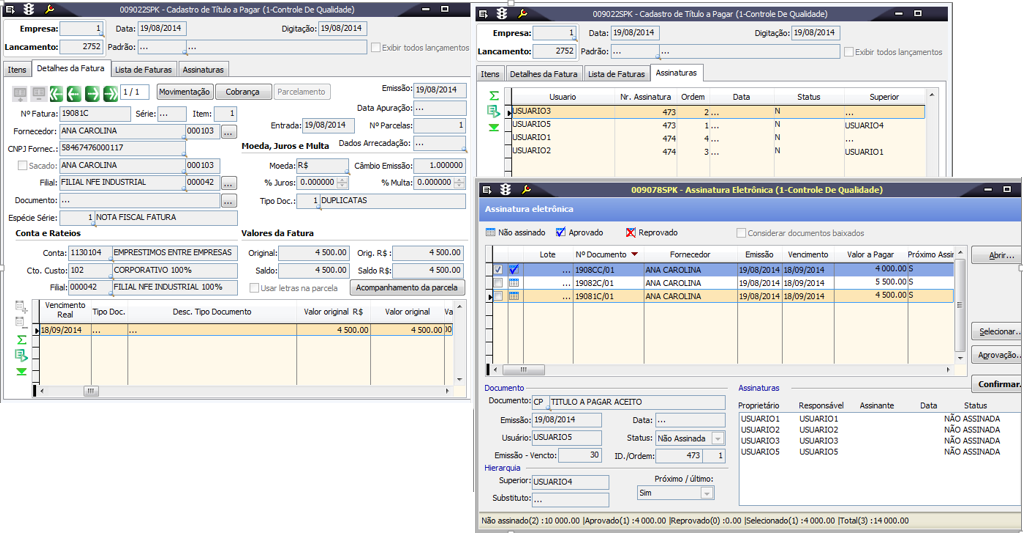Click the green first-record navigation arrow
This screenshot has height=533, width=1023.
coord(57,93)
